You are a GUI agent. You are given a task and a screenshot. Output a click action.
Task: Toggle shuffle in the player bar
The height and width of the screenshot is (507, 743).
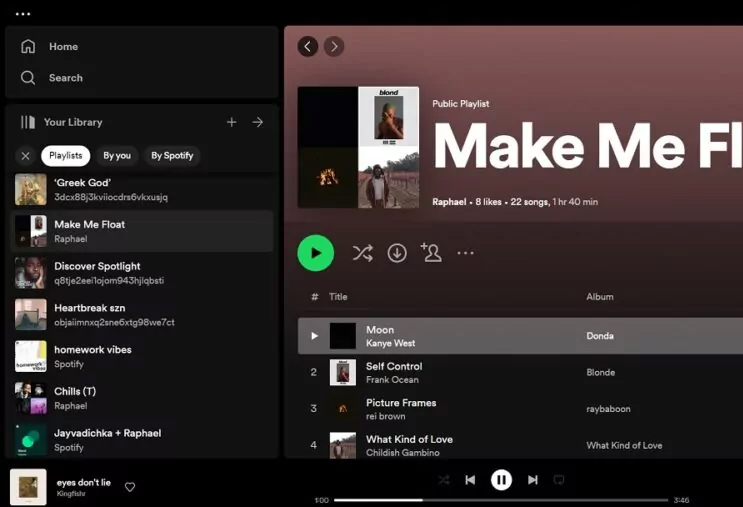[444, 480]
